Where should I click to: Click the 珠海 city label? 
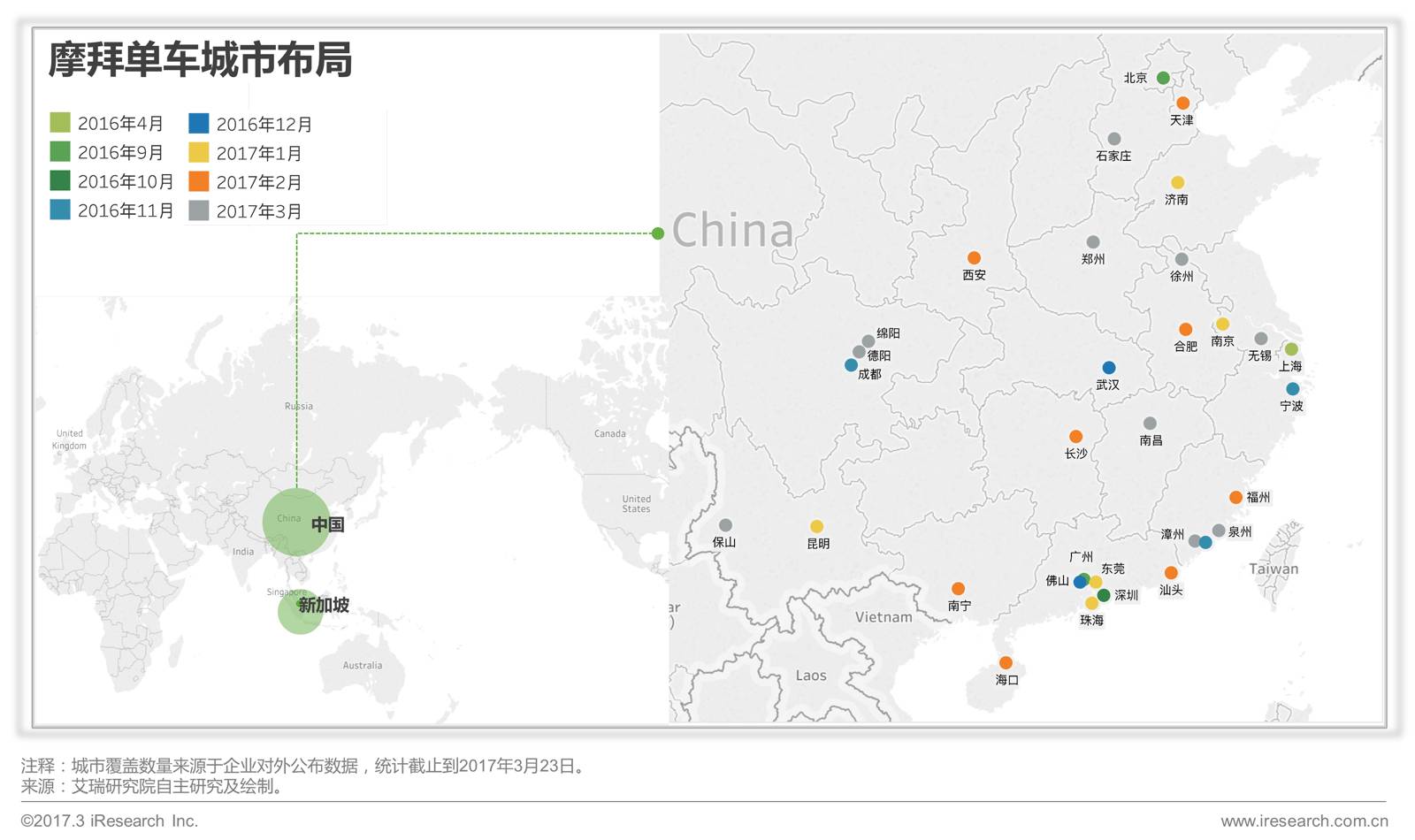[1091, 620]
